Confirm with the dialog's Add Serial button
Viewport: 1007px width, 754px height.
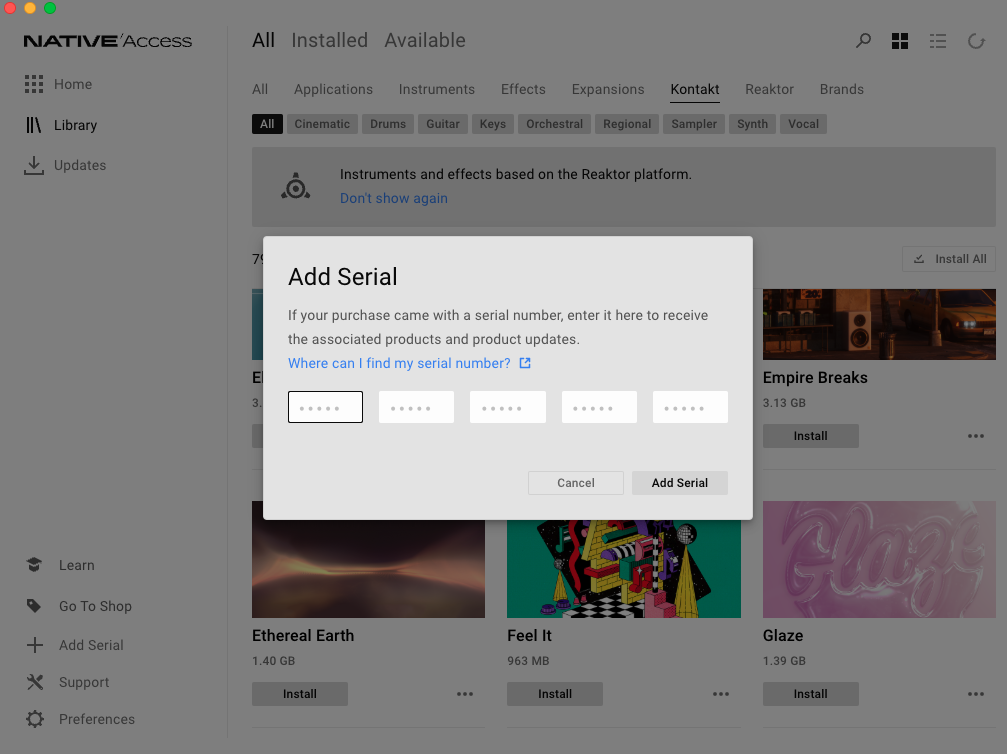click(x=679, y=483)
